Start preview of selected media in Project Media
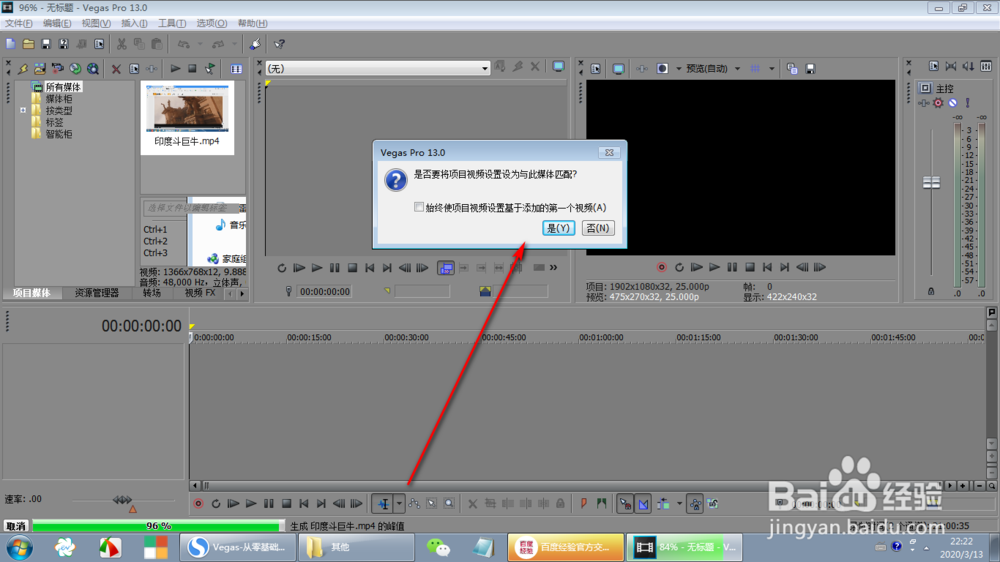 click(175, 68)
